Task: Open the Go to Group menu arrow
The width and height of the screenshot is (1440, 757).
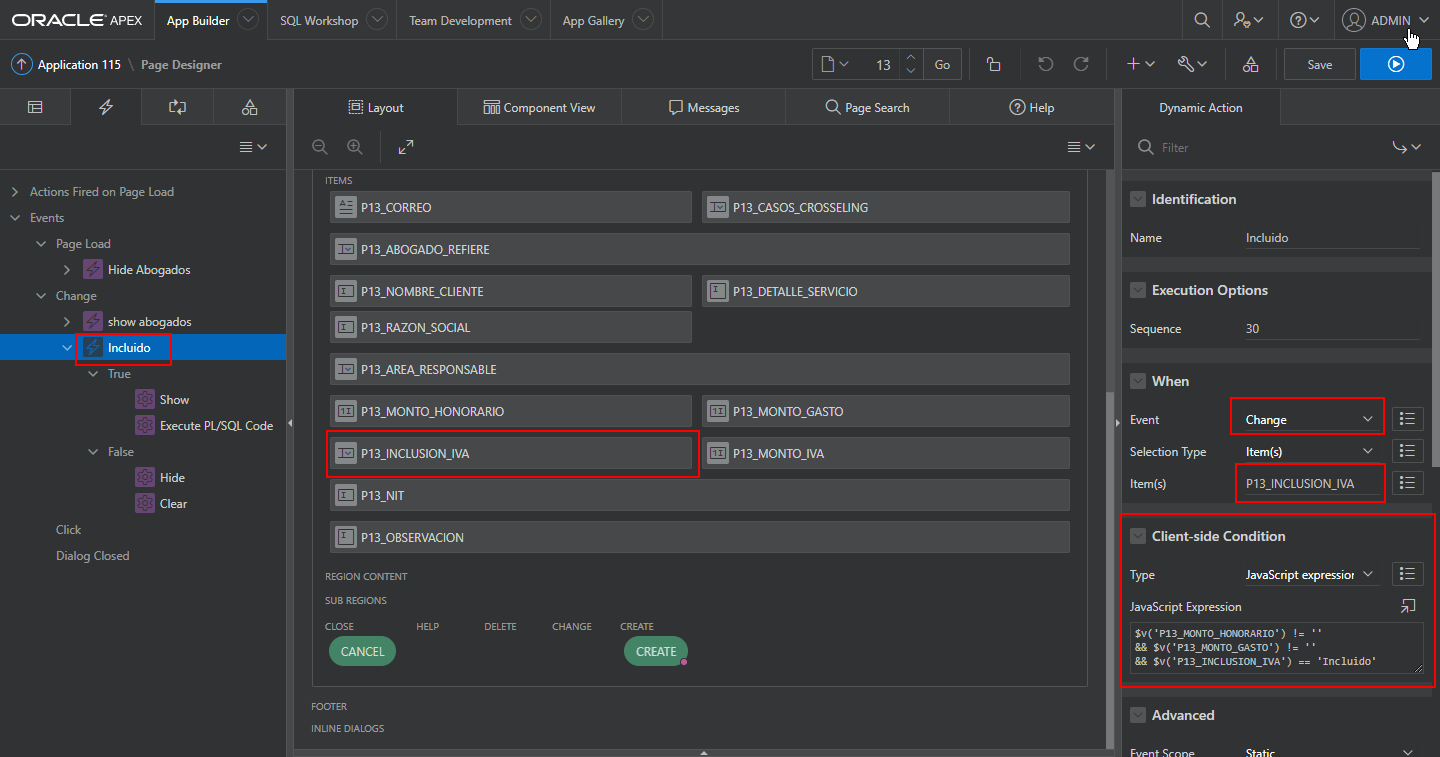Action: pos(1406,147)
